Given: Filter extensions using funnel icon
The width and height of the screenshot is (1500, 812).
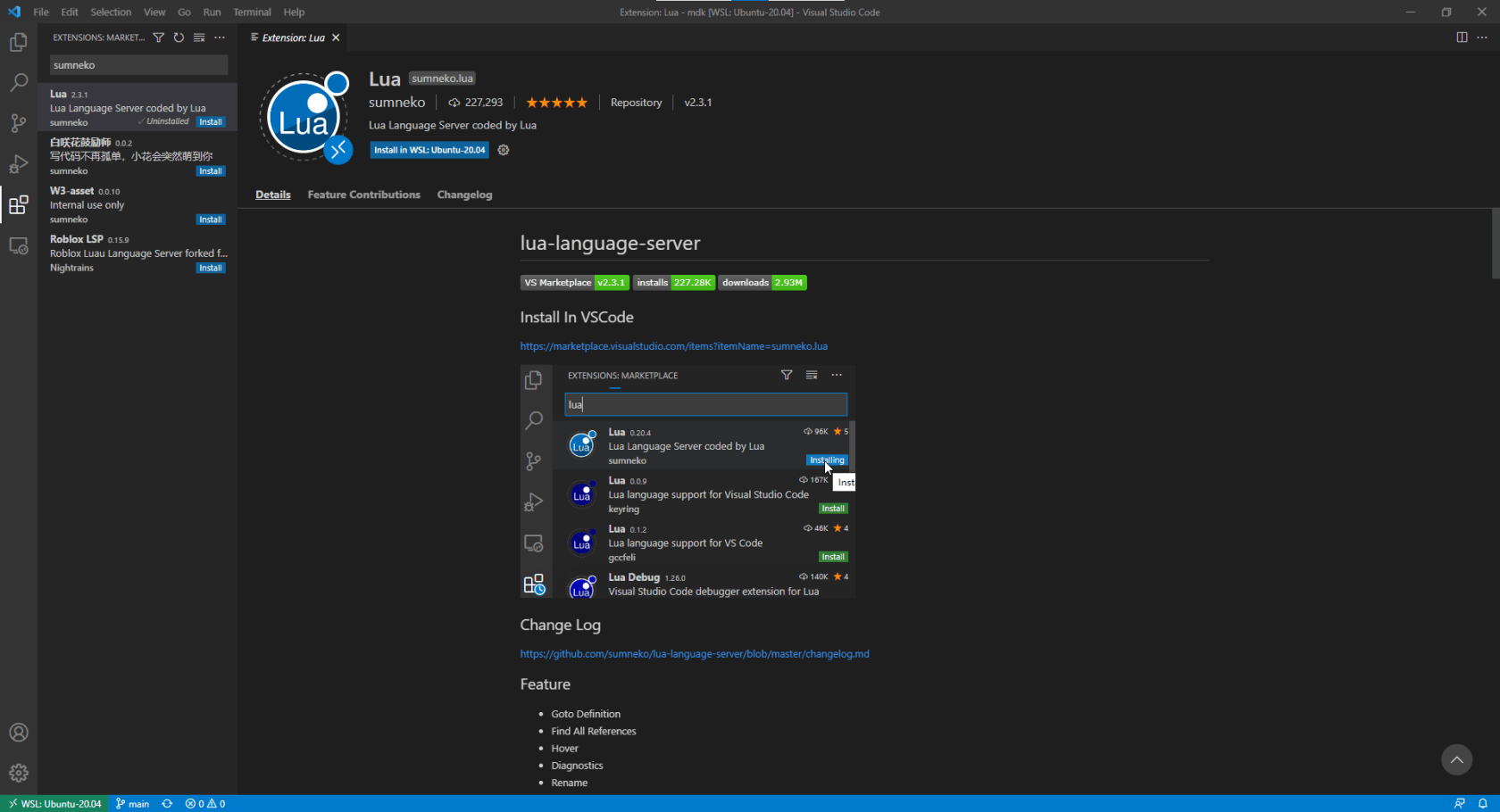Looking at the screenshot, I should point(158,37).
